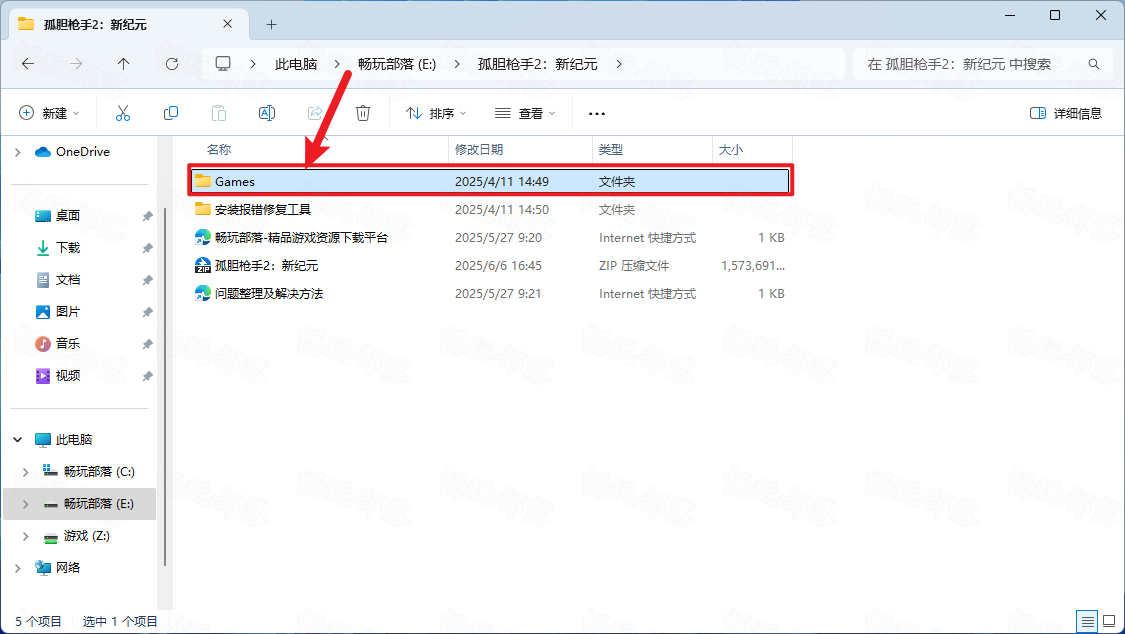Image resolution: width=1125 pixels, height=634 pixels.
Task: Click the 畅玩部落-精品游戏资源下载平台 shortcut icon
Action: coord(203,237)
